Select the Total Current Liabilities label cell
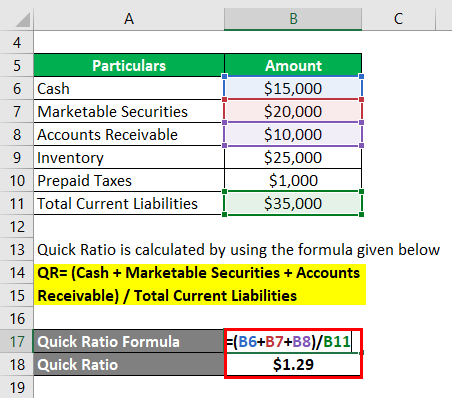Image resolution: width=452 pixels, height=398 pixels. click(129, 203)
